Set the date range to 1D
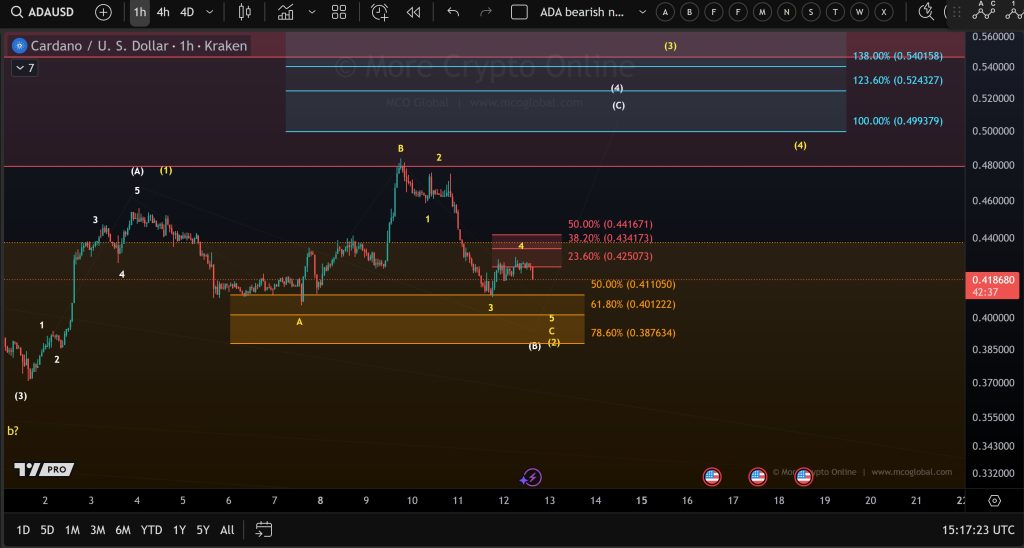 click(x=23, y=529)
